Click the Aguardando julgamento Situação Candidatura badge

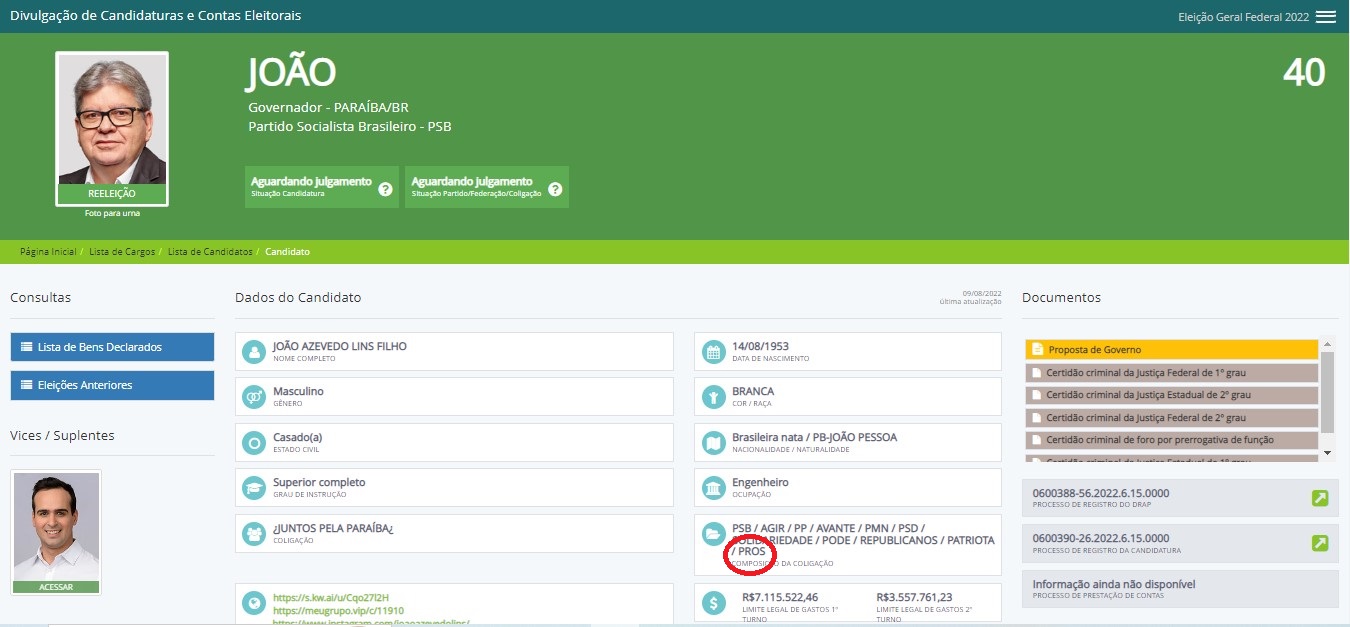click(322, 187)
